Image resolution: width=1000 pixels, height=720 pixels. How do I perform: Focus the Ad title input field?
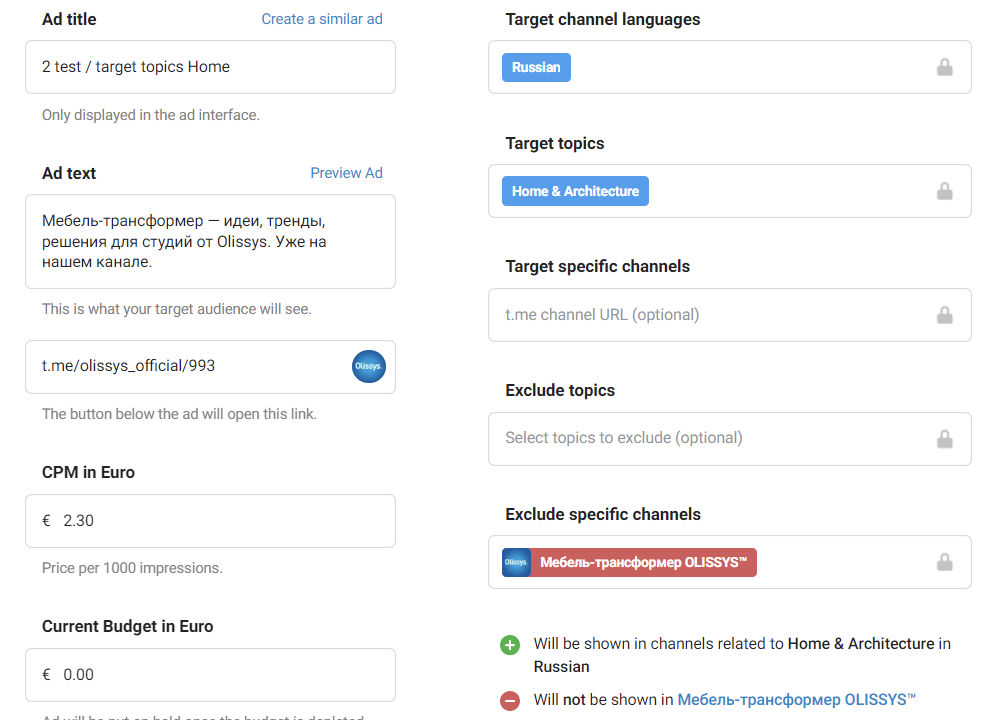tap(210, 67)
